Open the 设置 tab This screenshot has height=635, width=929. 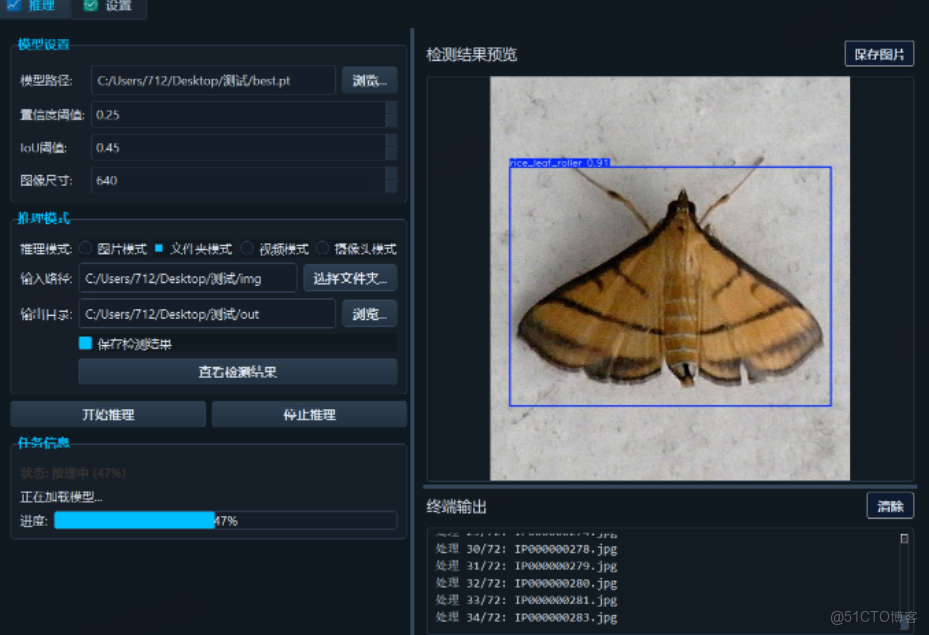(x=108, y=7)
